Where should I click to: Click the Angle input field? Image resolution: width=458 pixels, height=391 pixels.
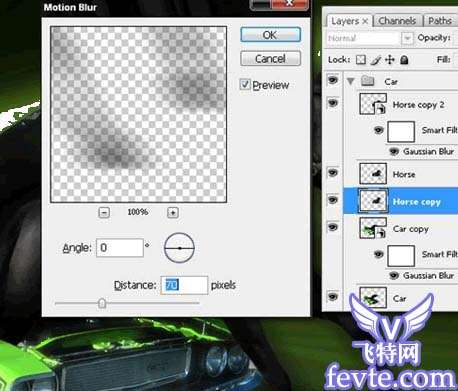120,248
